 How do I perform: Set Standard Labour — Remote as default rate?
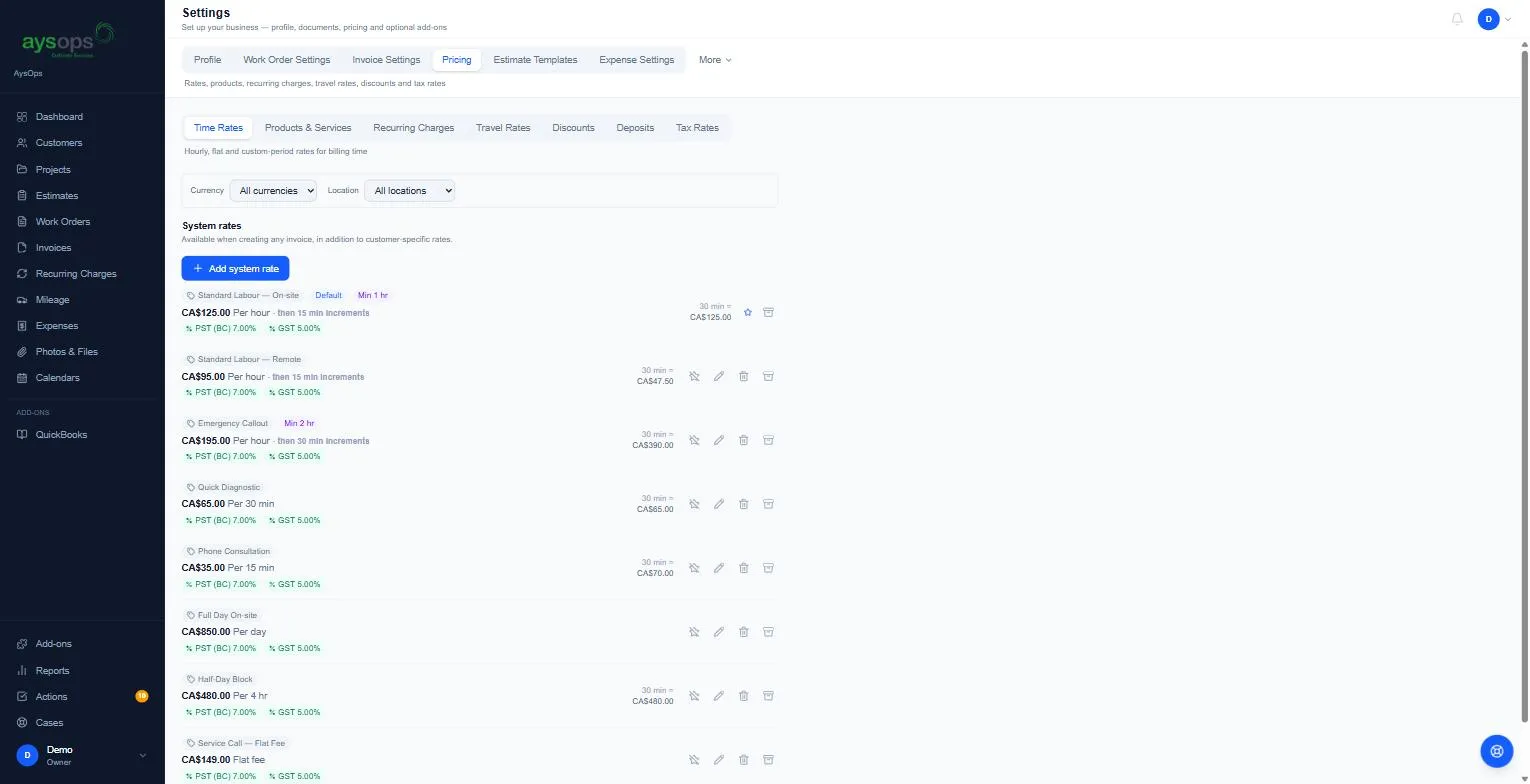[694, 376]
